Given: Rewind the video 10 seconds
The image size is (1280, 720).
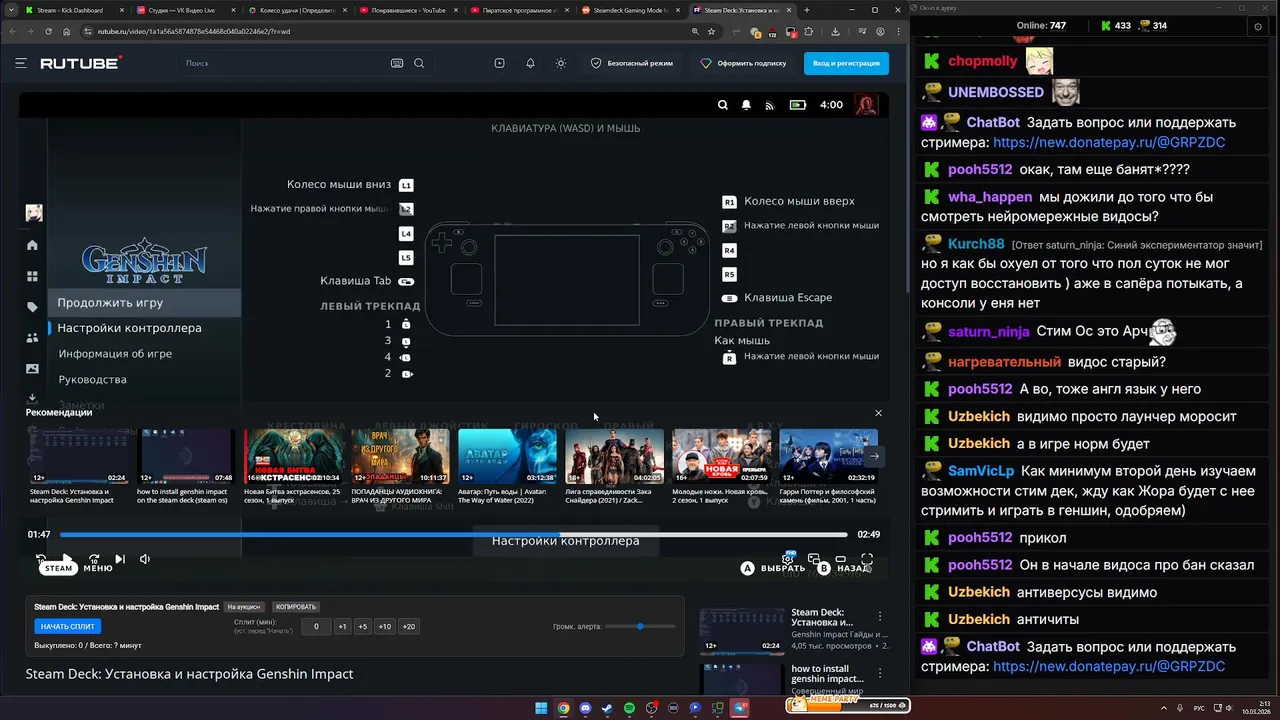Looking at the screenshot, I should 41,559.
